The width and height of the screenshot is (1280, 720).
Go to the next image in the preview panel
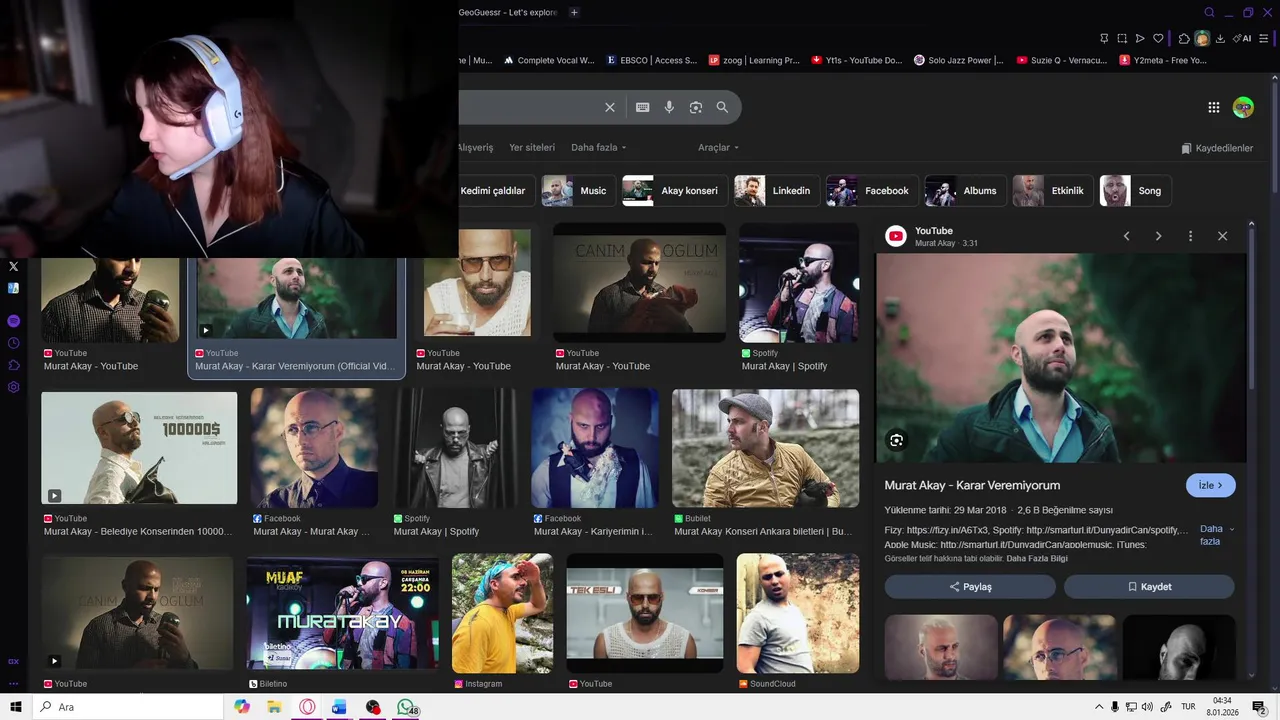(1158, 236)
